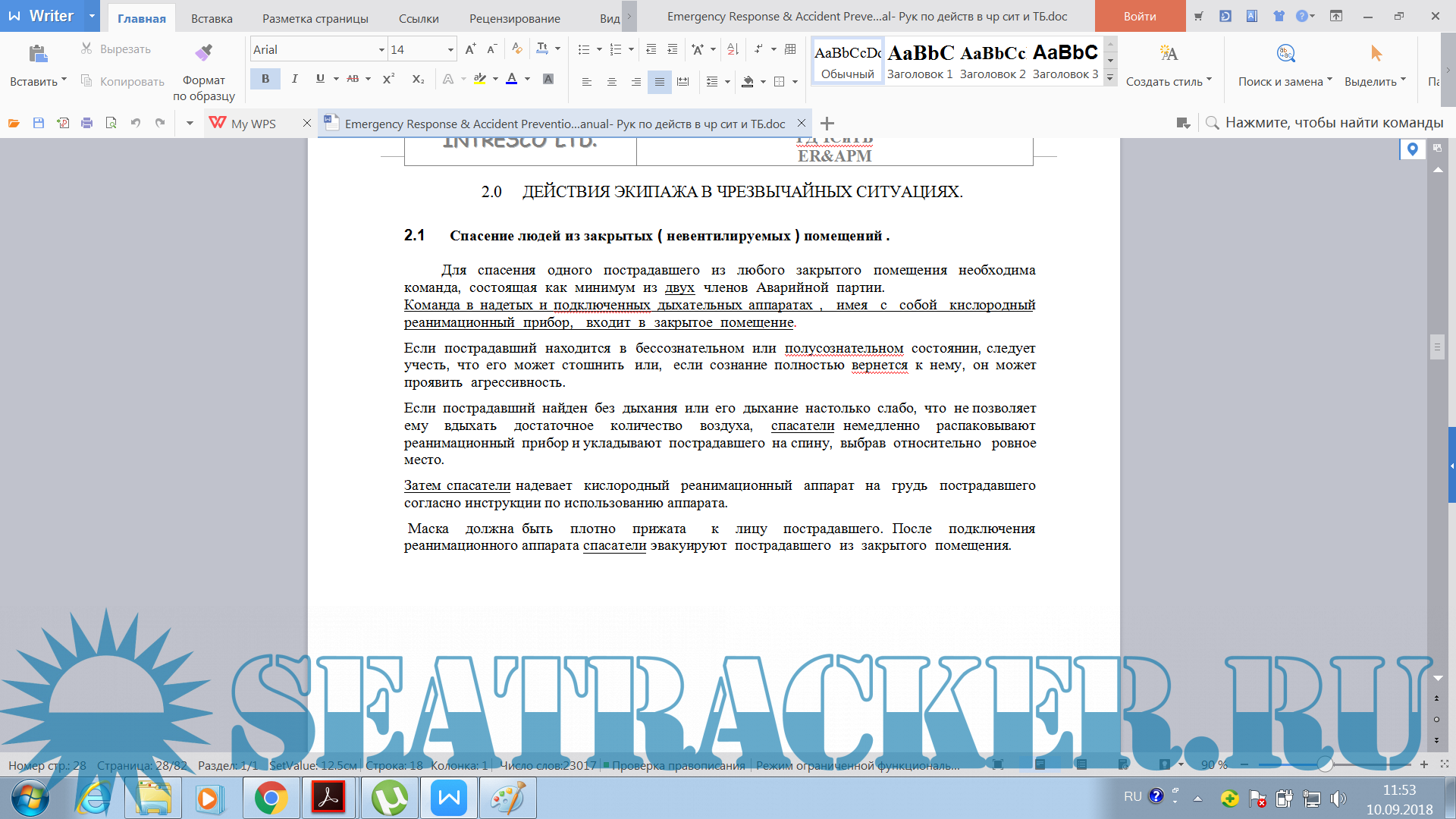Open the Arial font name dropdown
The image size is (1456, 819).
[381, 50]
